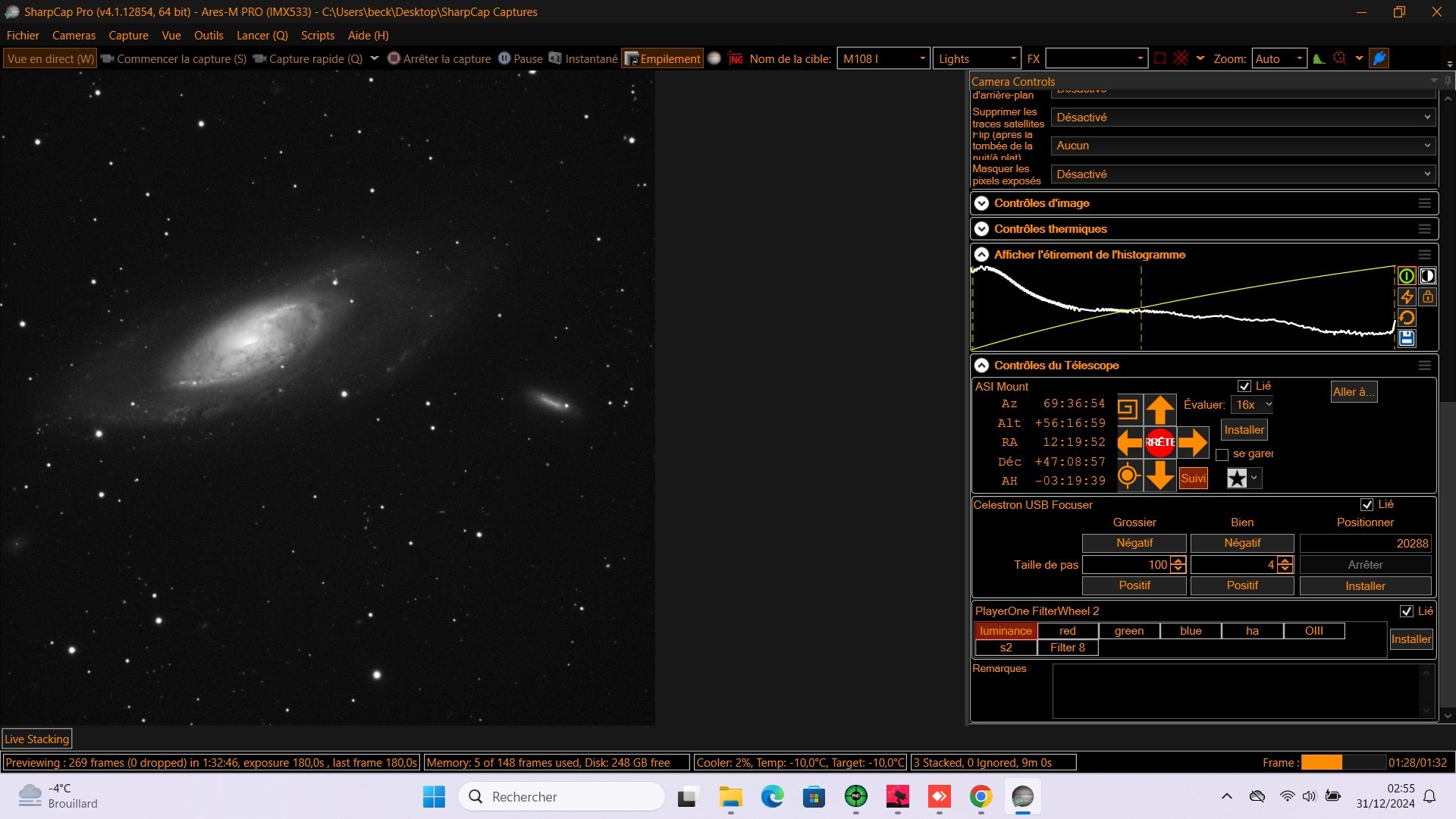Click the up arrow to slew telescope
The image size is (1456, 819).
pos(1159,409)
